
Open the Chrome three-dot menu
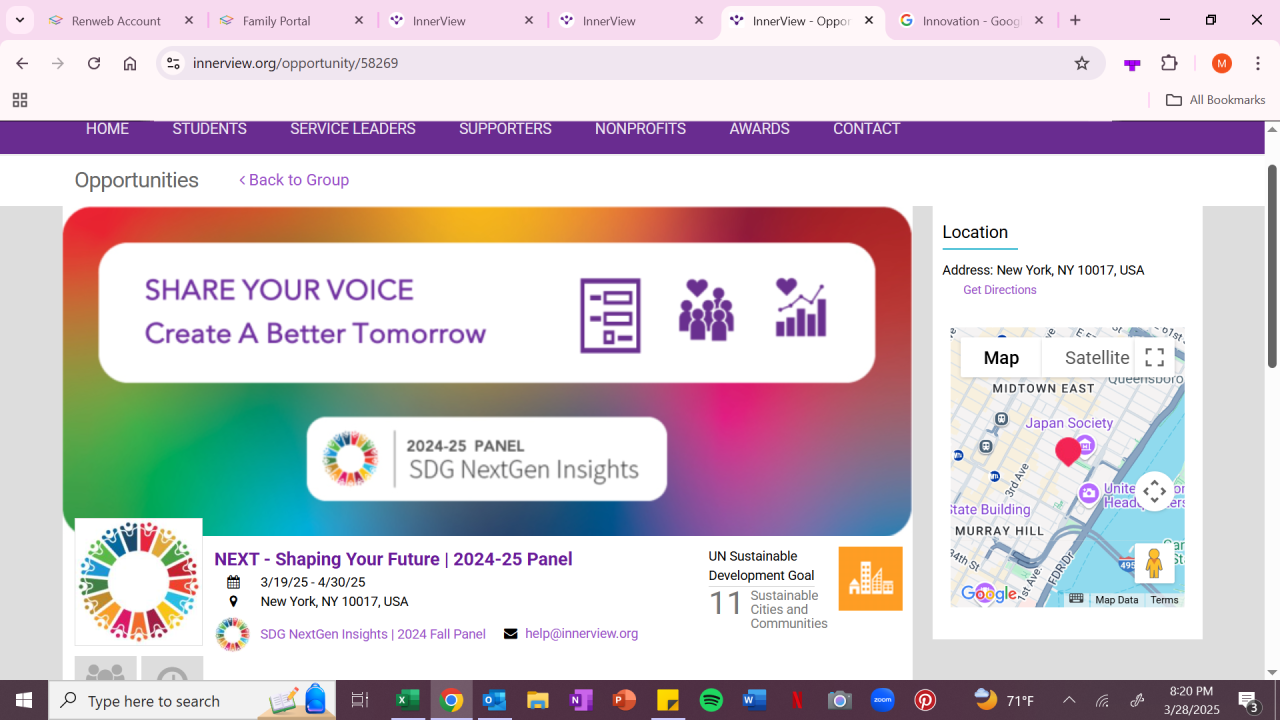click(x=1258, y=63)
